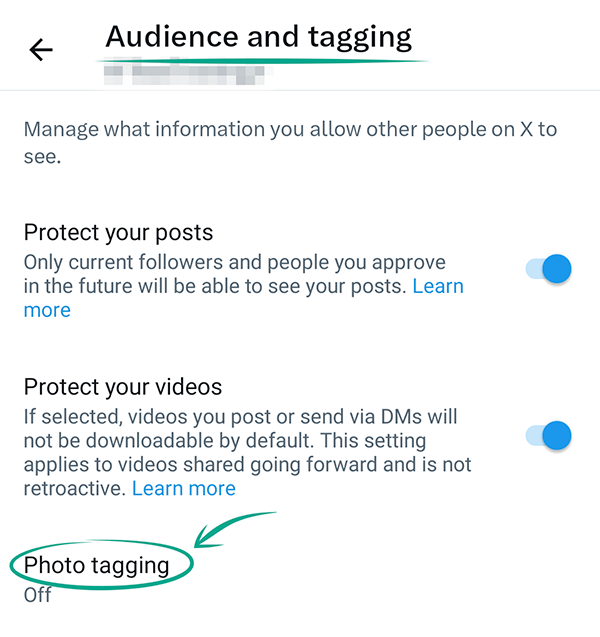Turn off the Protect your videos switch

coord(549,435)
